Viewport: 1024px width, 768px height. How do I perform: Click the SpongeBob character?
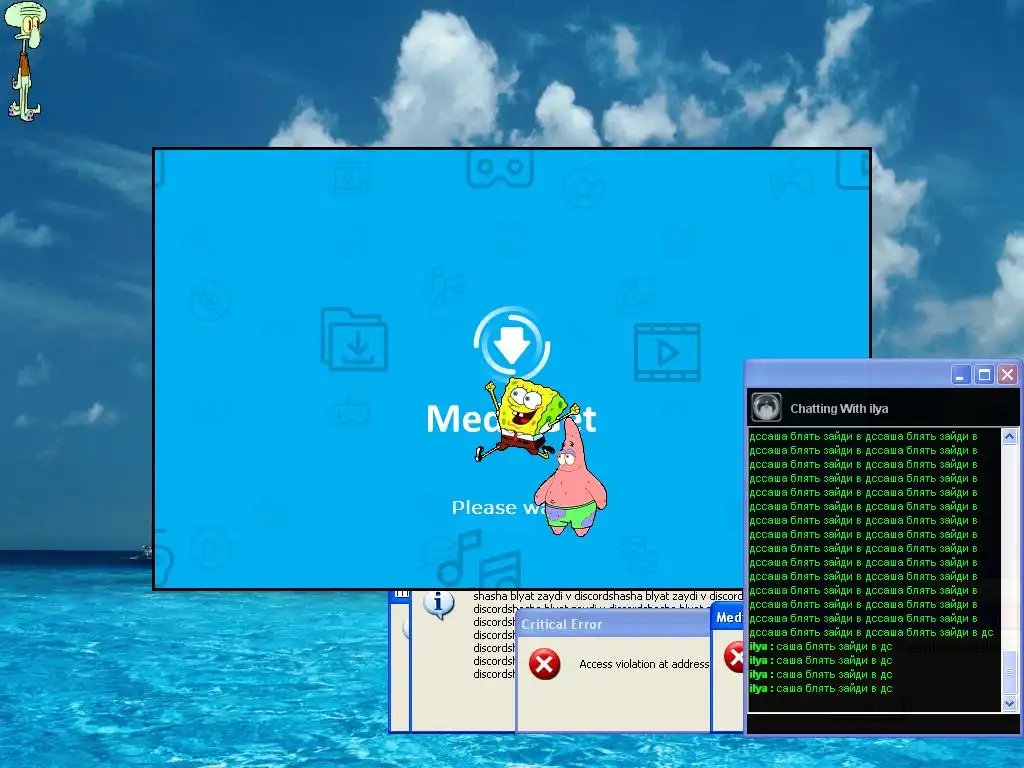(526, 418)
